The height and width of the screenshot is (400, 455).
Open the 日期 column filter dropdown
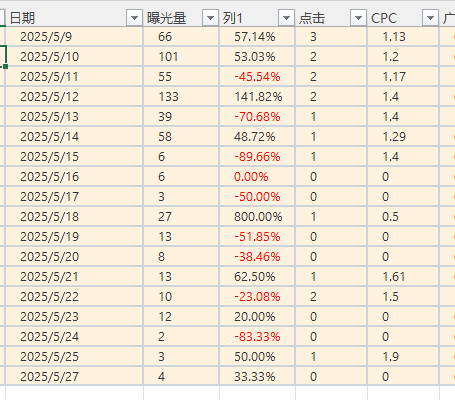pos(135,18)
